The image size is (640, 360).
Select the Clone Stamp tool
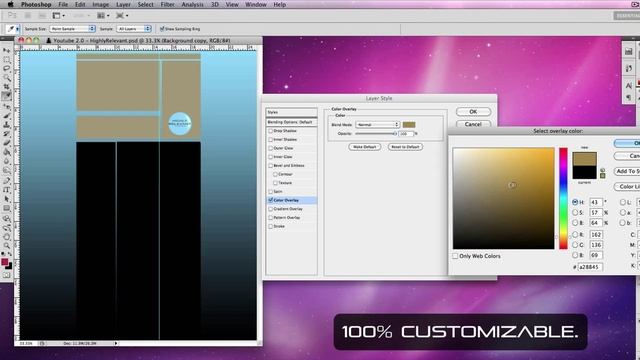[7, 125]
